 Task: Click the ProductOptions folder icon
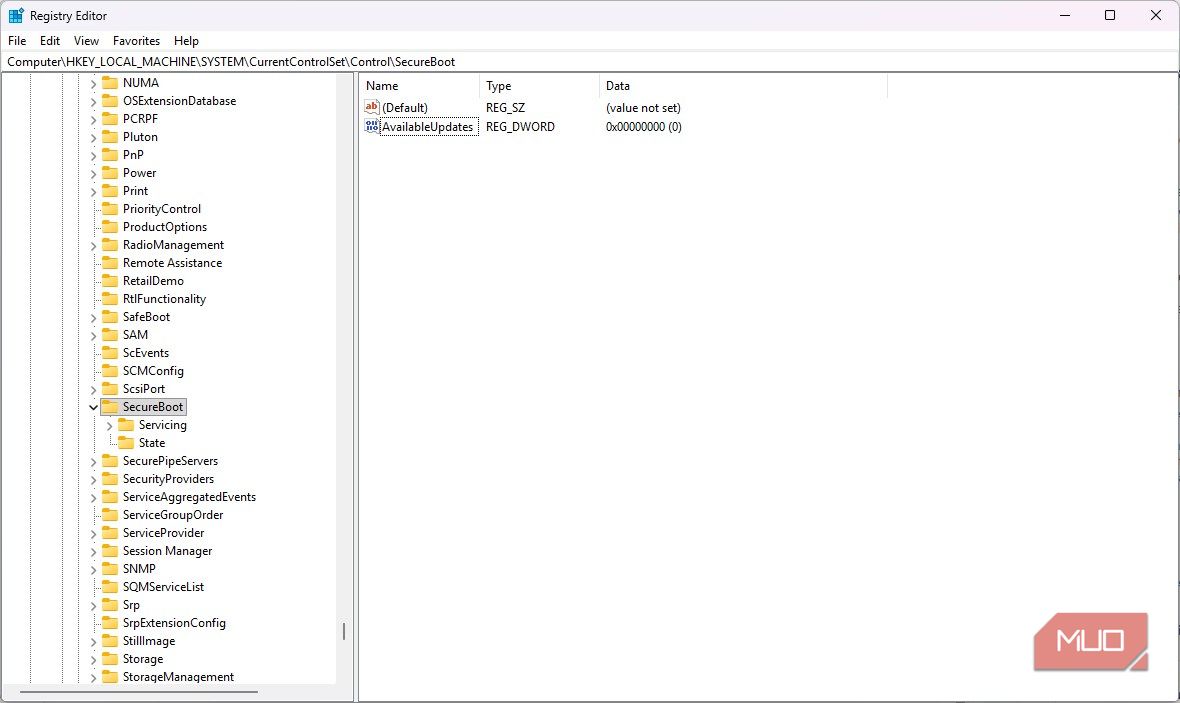click(x=110, y=227)
